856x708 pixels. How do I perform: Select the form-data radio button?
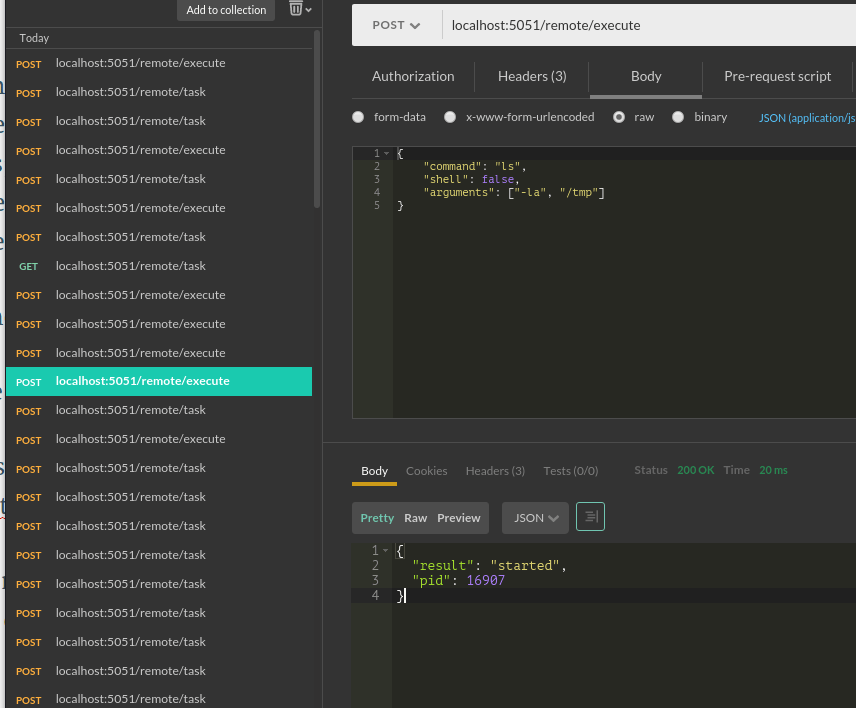click(x=358, y=117)
